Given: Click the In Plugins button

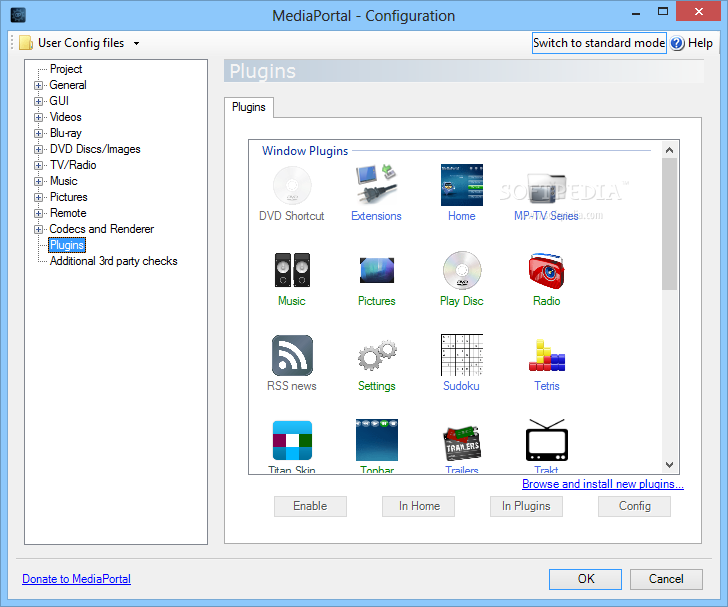Looking at the screenshot, I should pos(526,506).
